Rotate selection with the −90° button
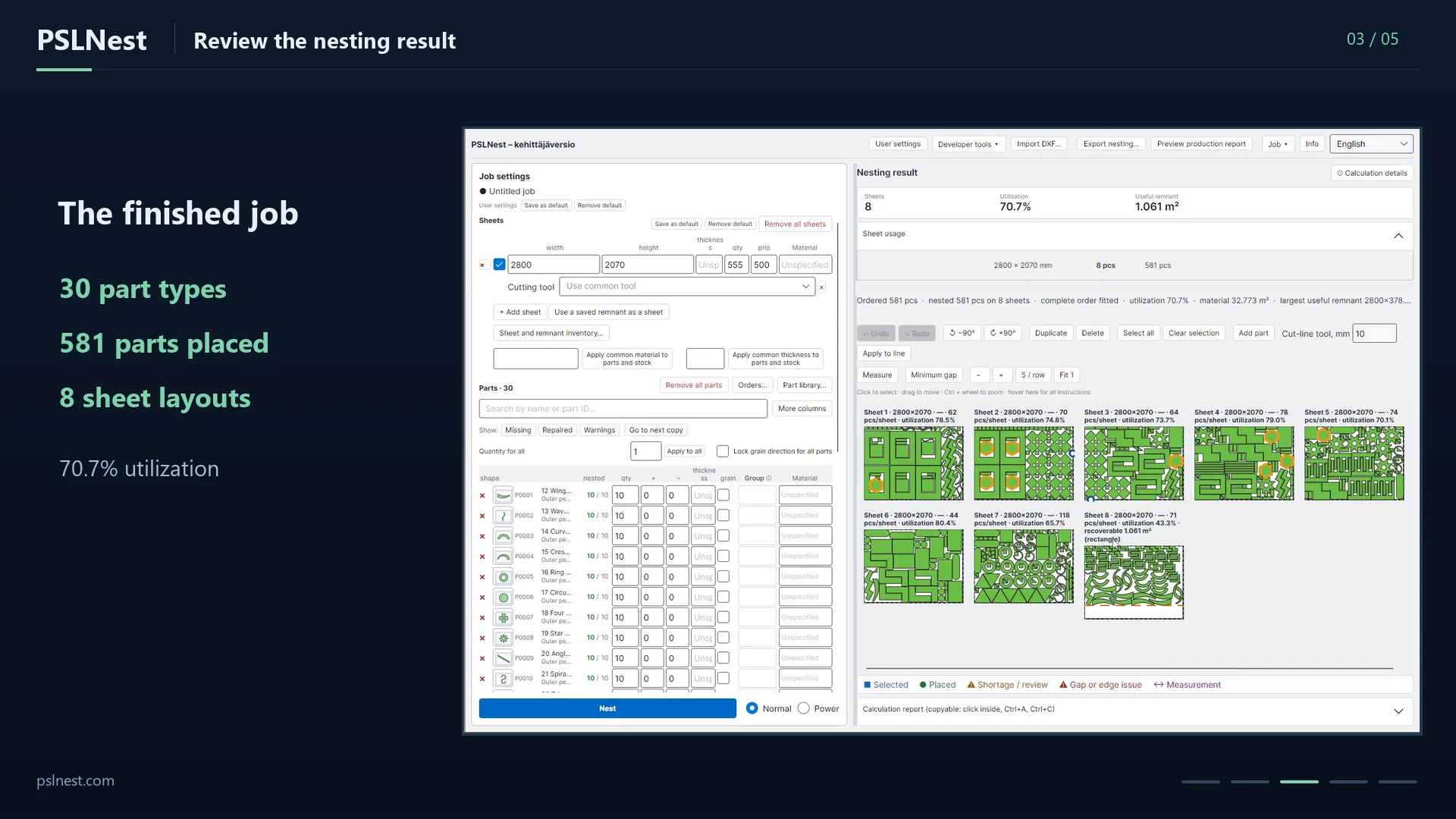This screenshot has height=819, width=1456. click(x=962, y=333)
